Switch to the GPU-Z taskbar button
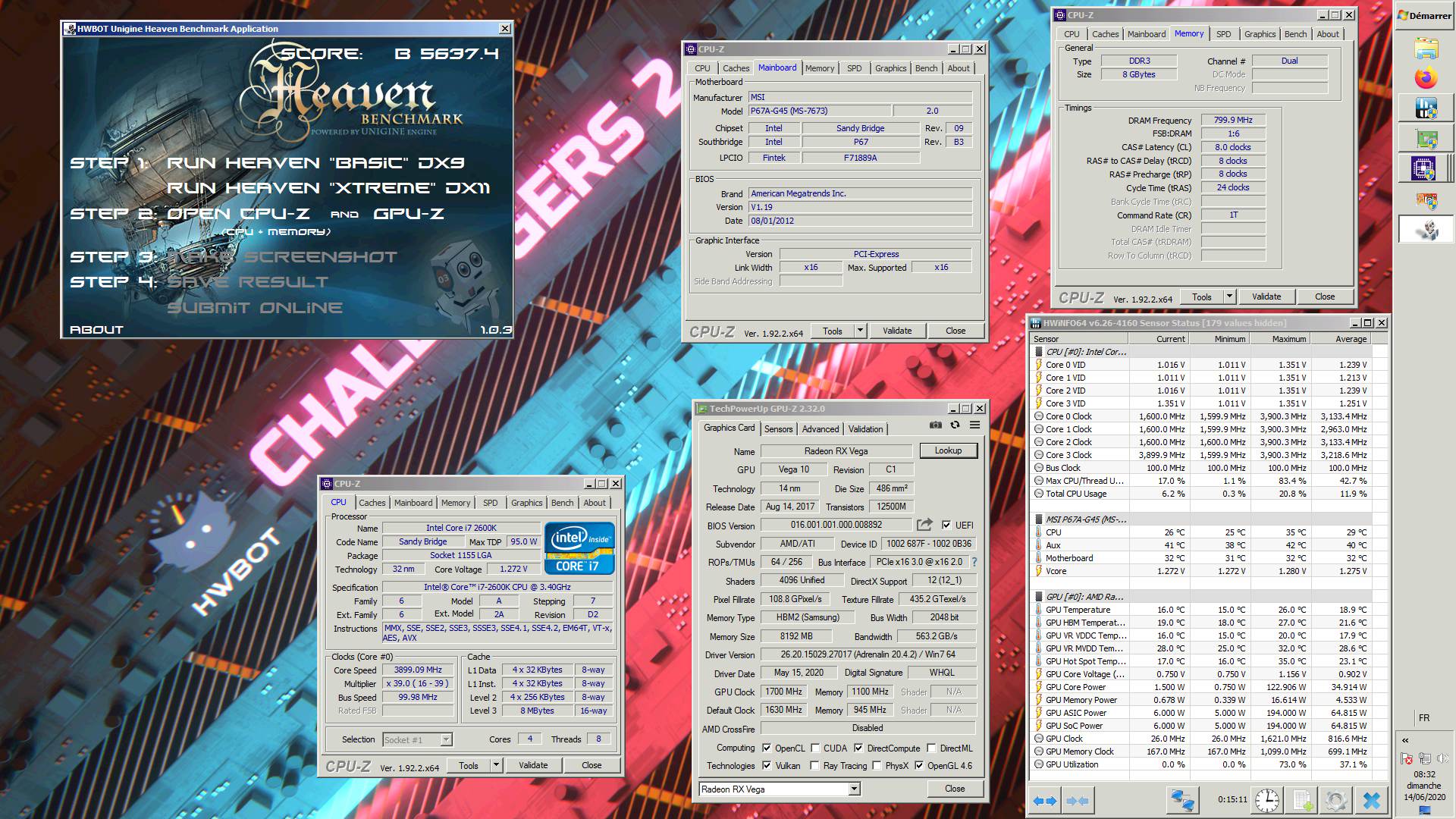This screenshot has width=1456, height=819. click(1426, 139)
